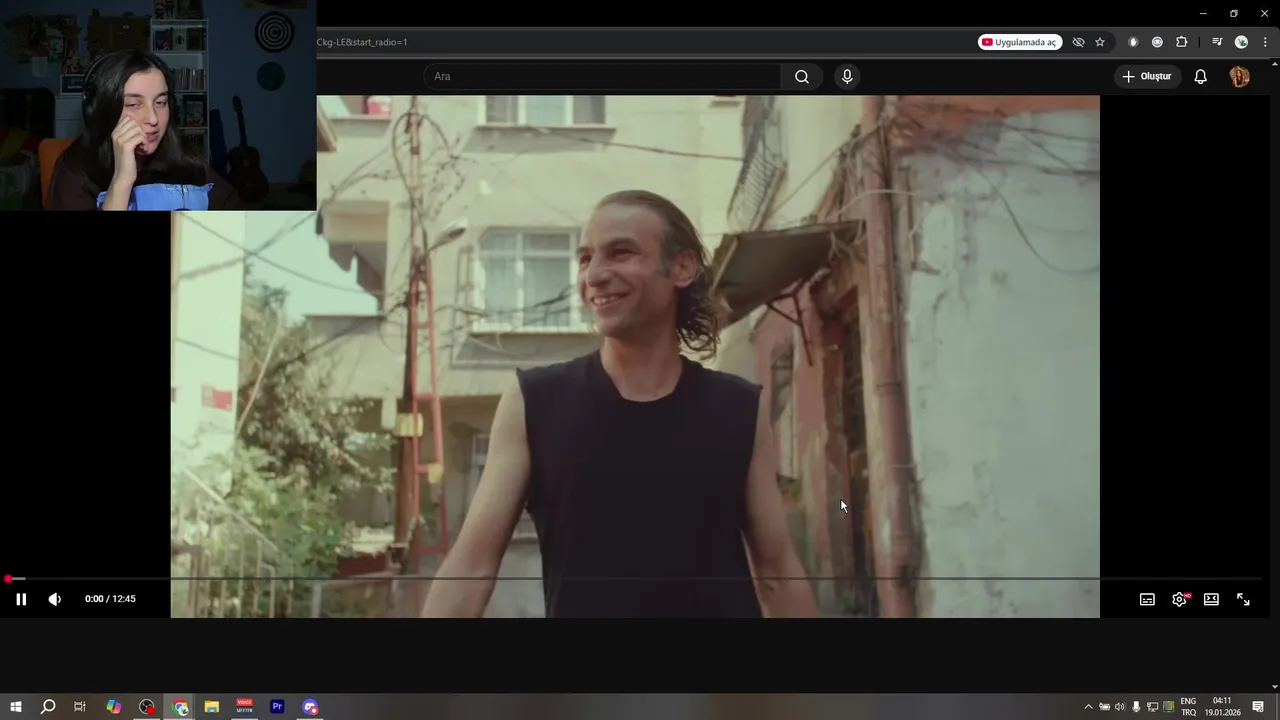Open the Chrome profile avatar
The width and height of the screenshot is (1280, 720).
[x=1241, y=42]
